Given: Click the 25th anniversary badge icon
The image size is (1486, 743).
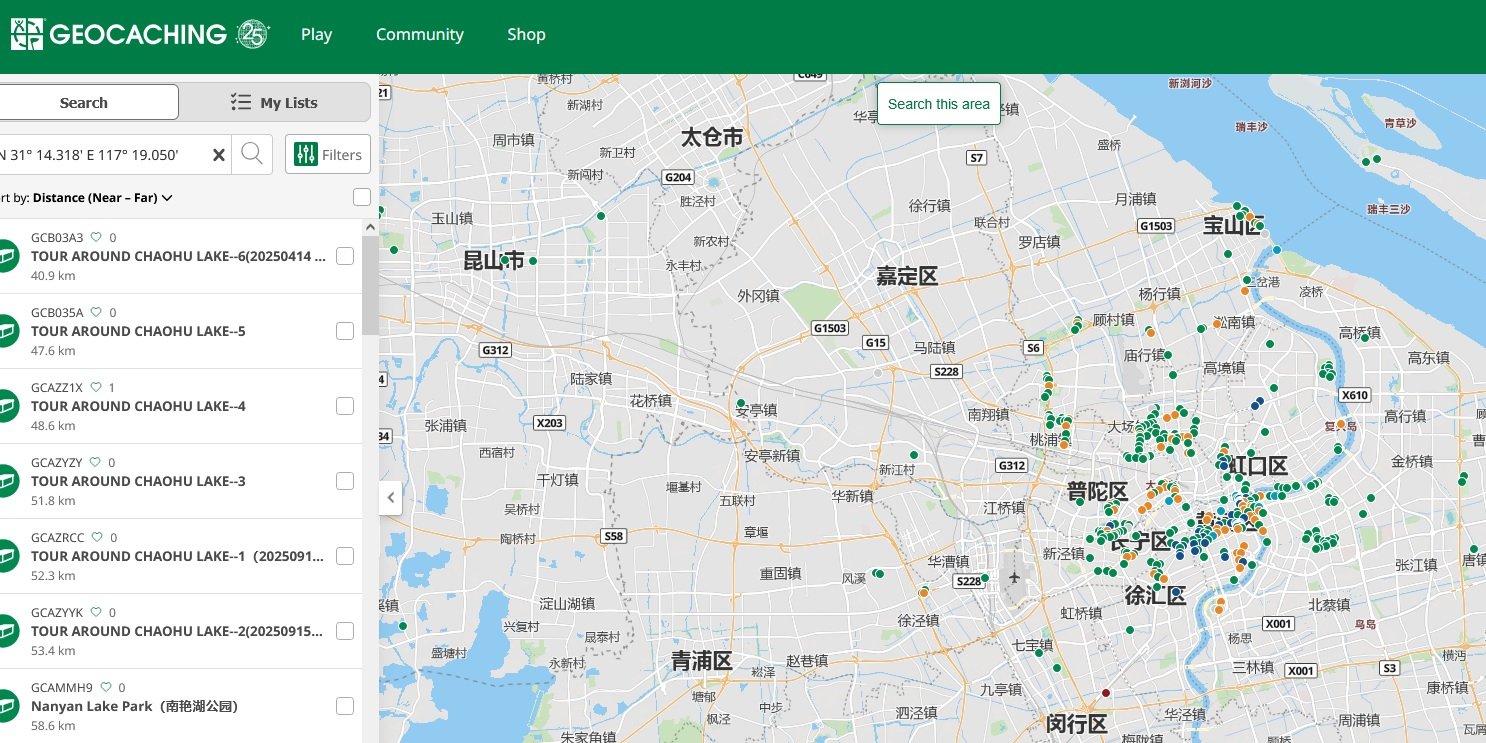Looking at the screenshot, I should [x=250, y=34].
